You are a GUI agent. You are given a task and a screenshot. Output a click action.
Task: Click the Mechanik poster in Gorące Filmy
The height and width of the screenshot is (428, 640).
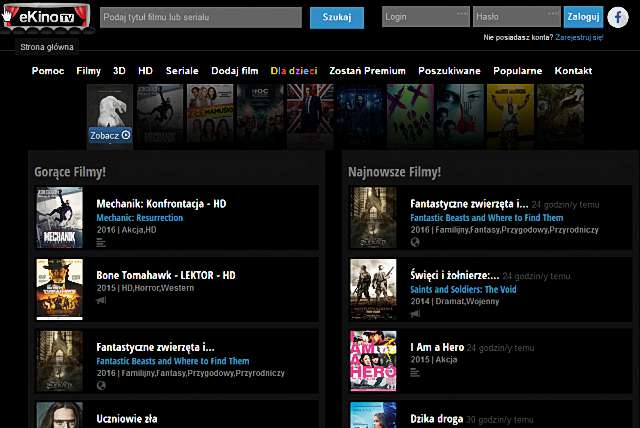click(x=60, y=217)
